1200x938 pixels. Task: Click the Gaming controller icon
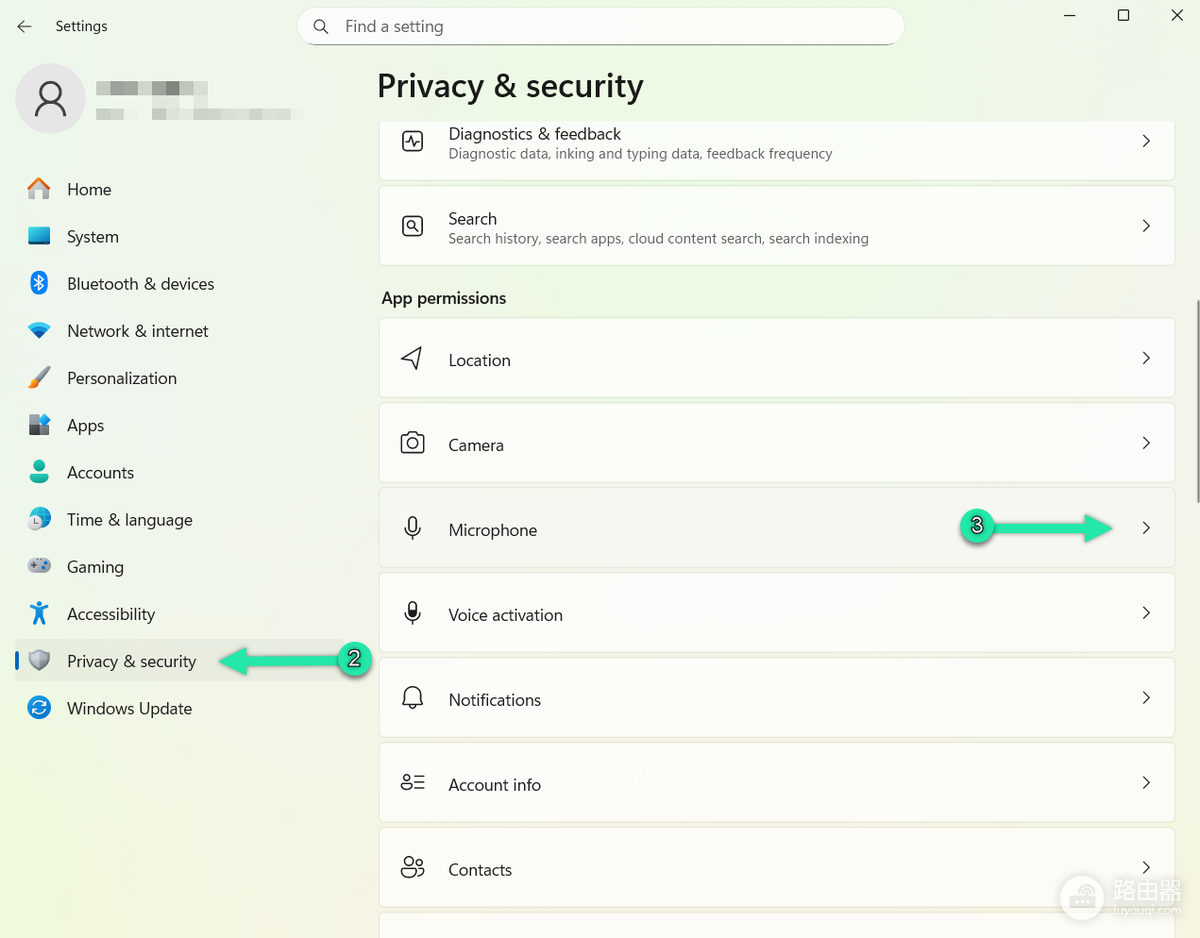tap(39, 566)
